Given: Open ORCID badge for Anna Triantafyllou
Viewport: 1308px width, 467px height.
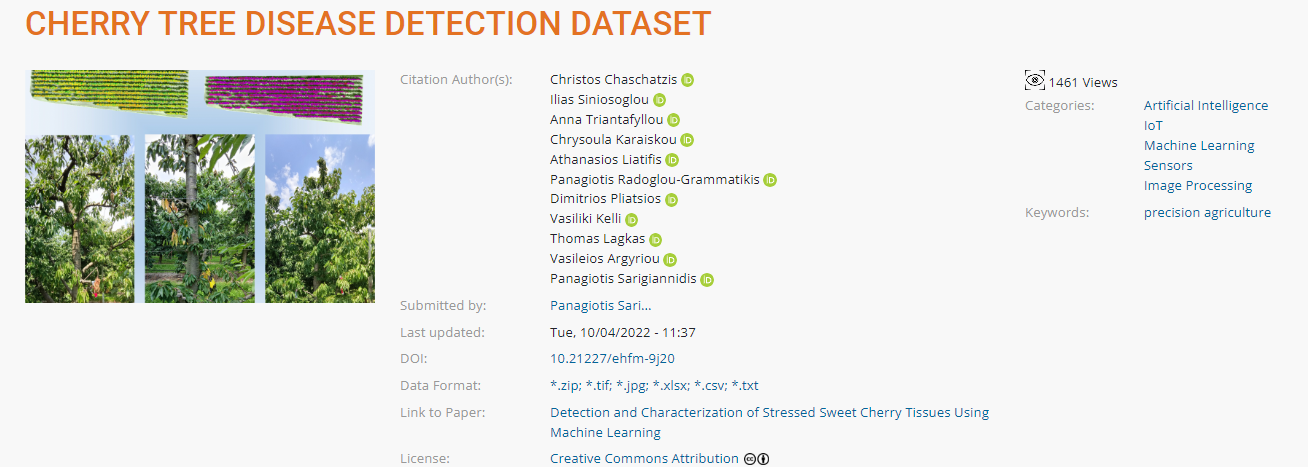Looking at the screenshot, I should (673, 120).
